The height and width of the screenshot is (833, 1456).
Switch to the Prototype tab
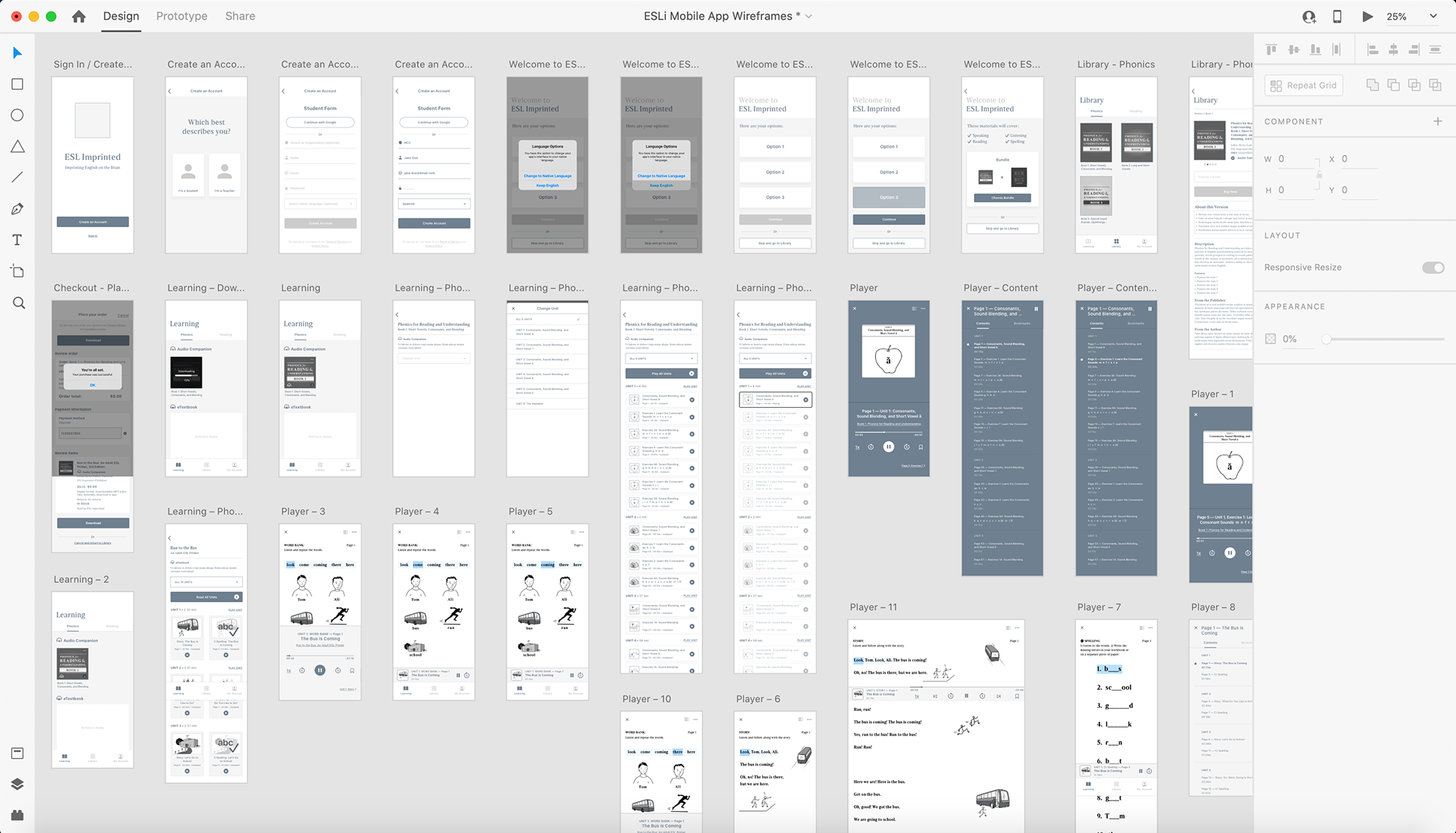(x=181, y=16)
